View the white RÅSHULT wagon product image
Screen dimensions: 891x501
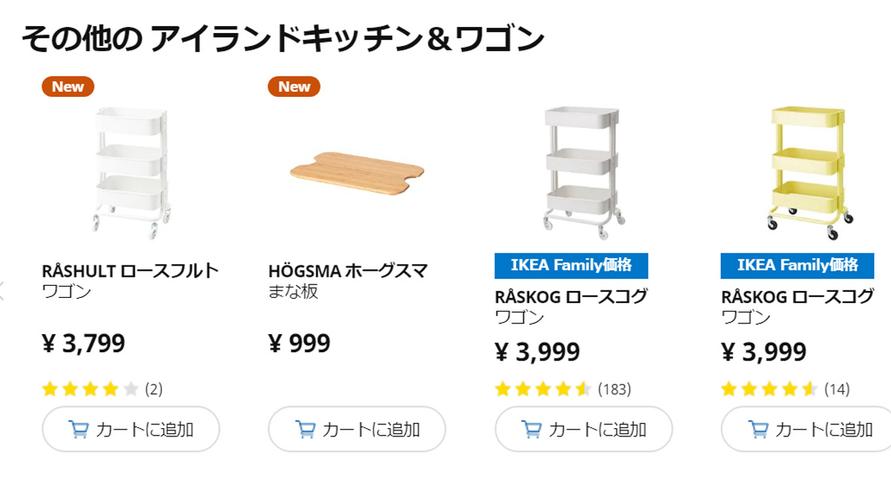(x=126, y=170)
